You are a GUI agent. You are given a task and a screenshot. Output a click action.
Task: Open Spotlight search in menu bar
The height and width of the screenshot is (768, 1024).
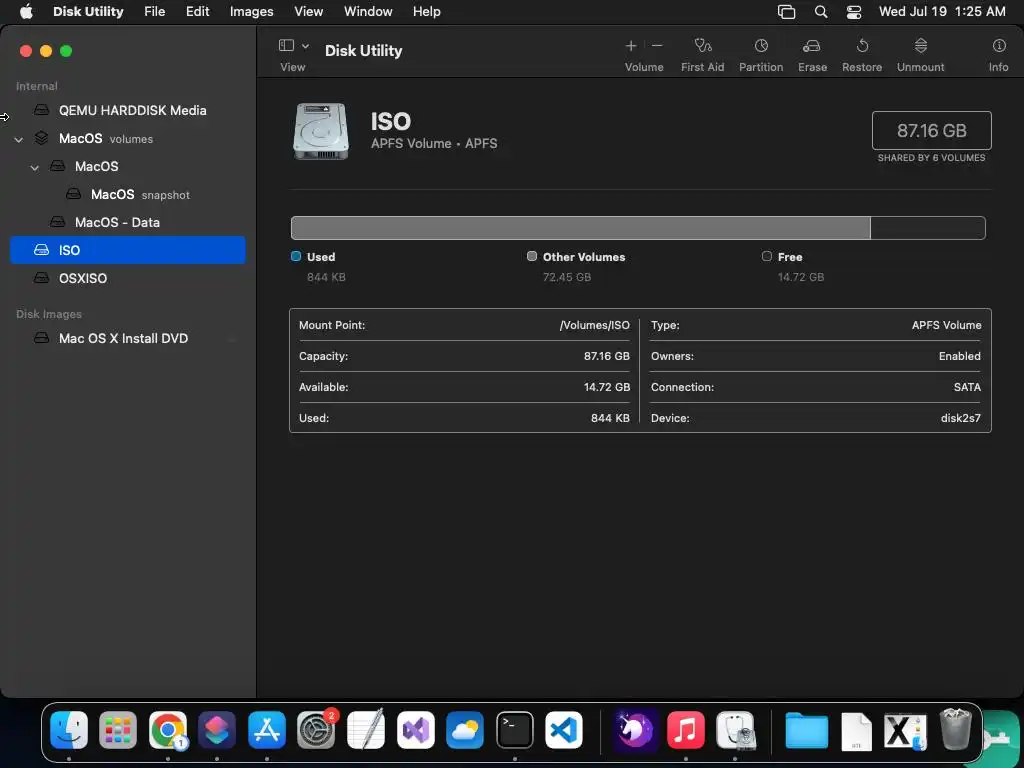821,12
